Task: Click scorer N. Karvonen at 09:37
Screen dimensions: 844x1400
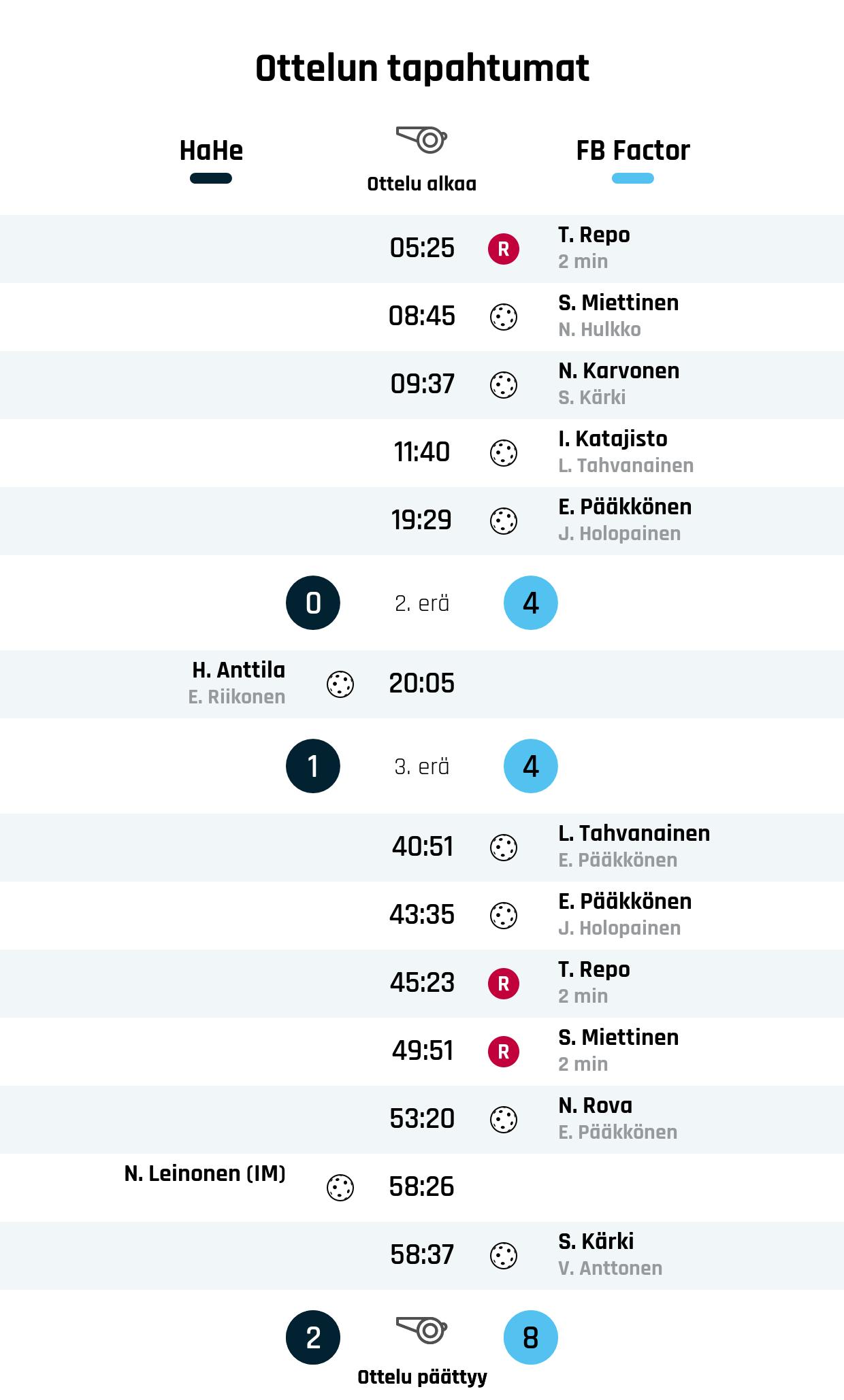Action: pos(619,371)
